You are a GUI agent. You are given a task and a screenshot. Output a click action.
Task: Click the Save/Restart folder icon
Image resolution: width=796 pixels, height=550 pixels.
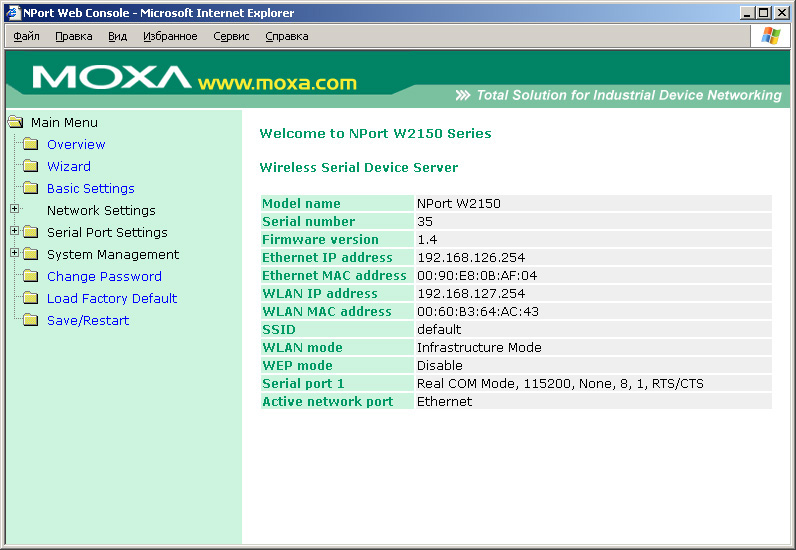coord(30,321)
